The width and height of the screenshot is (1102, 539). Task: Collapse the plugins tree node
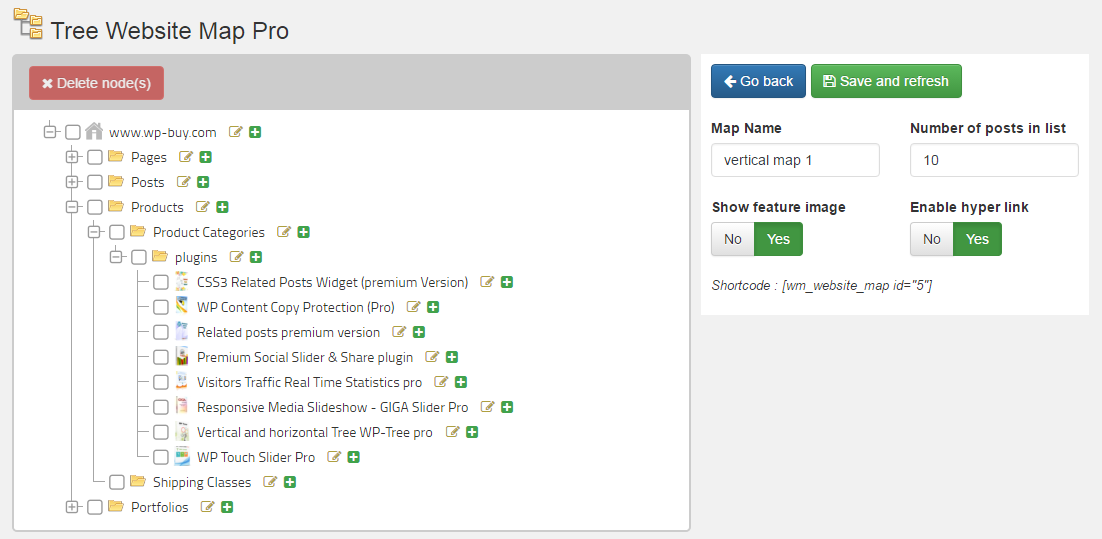116,257
